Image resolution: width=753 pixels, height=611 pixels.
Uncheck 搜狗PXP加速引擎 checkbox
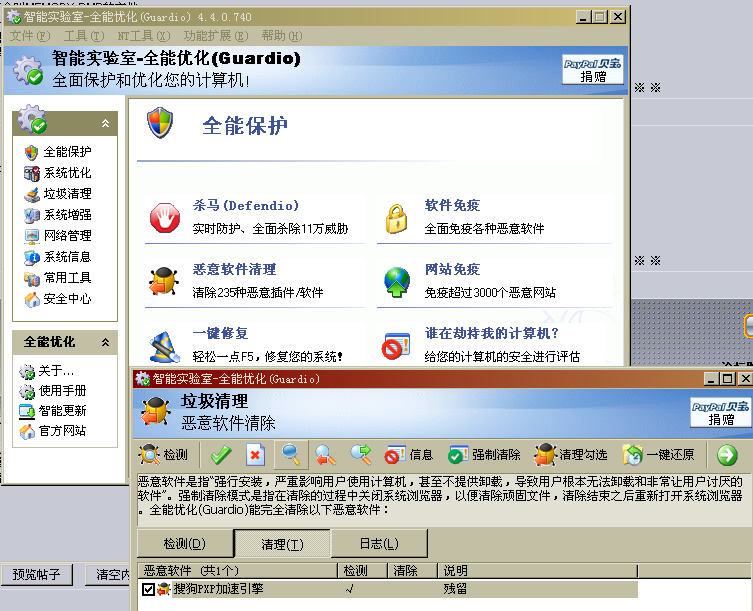(x=148, y=589)
